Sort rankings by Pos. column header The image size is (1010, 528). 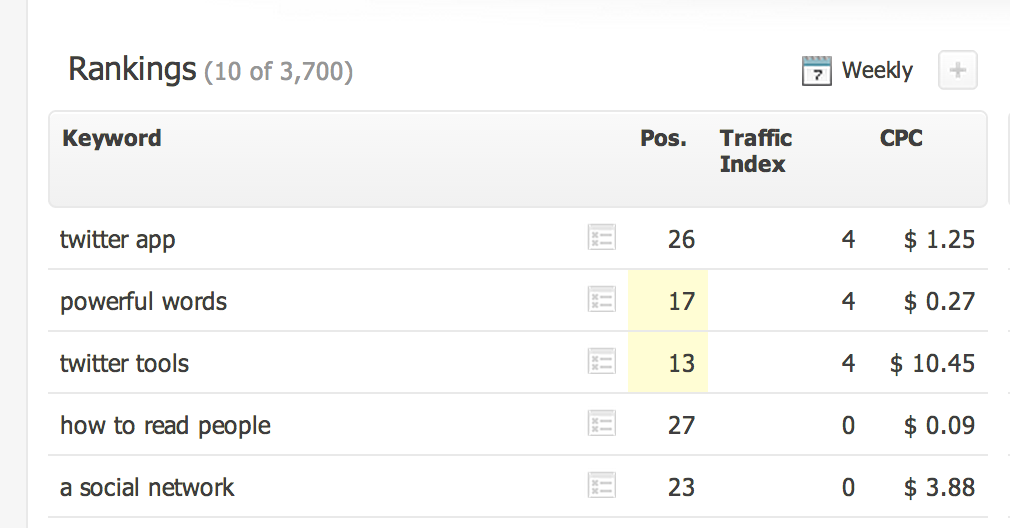pyautogui.click(x=663, y=138)
